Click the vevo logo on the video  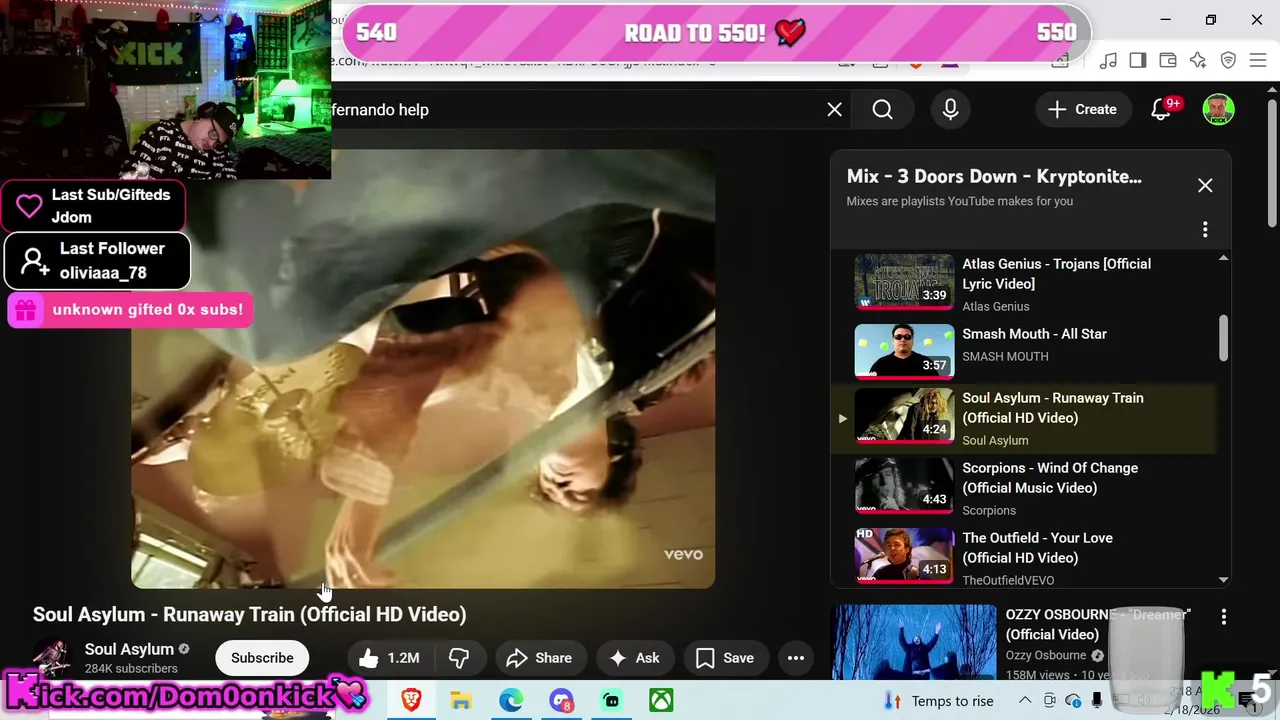click(683, 554)
